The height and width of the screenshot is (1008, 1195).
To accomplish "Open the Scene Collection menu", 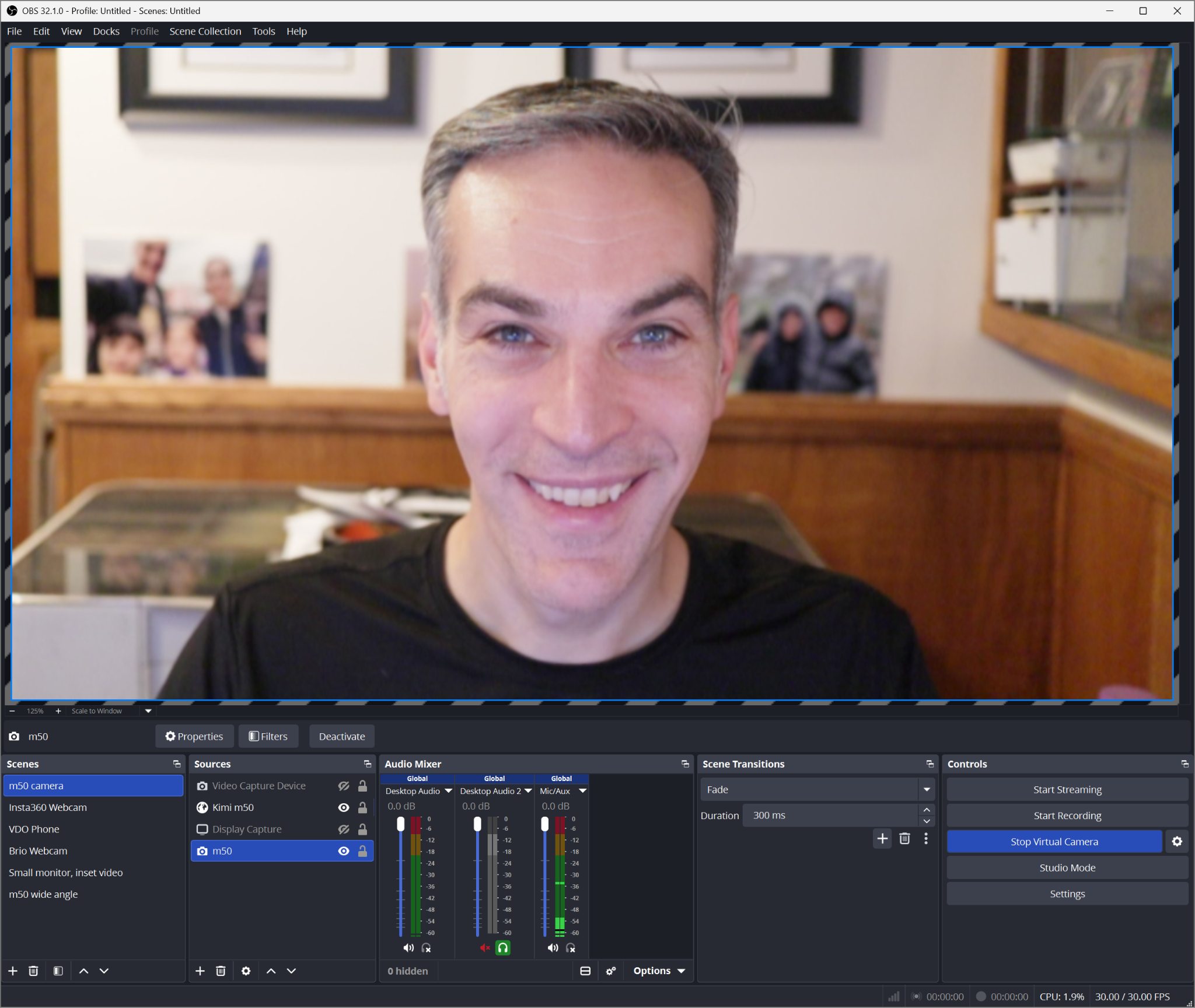I will coord(205,32).
